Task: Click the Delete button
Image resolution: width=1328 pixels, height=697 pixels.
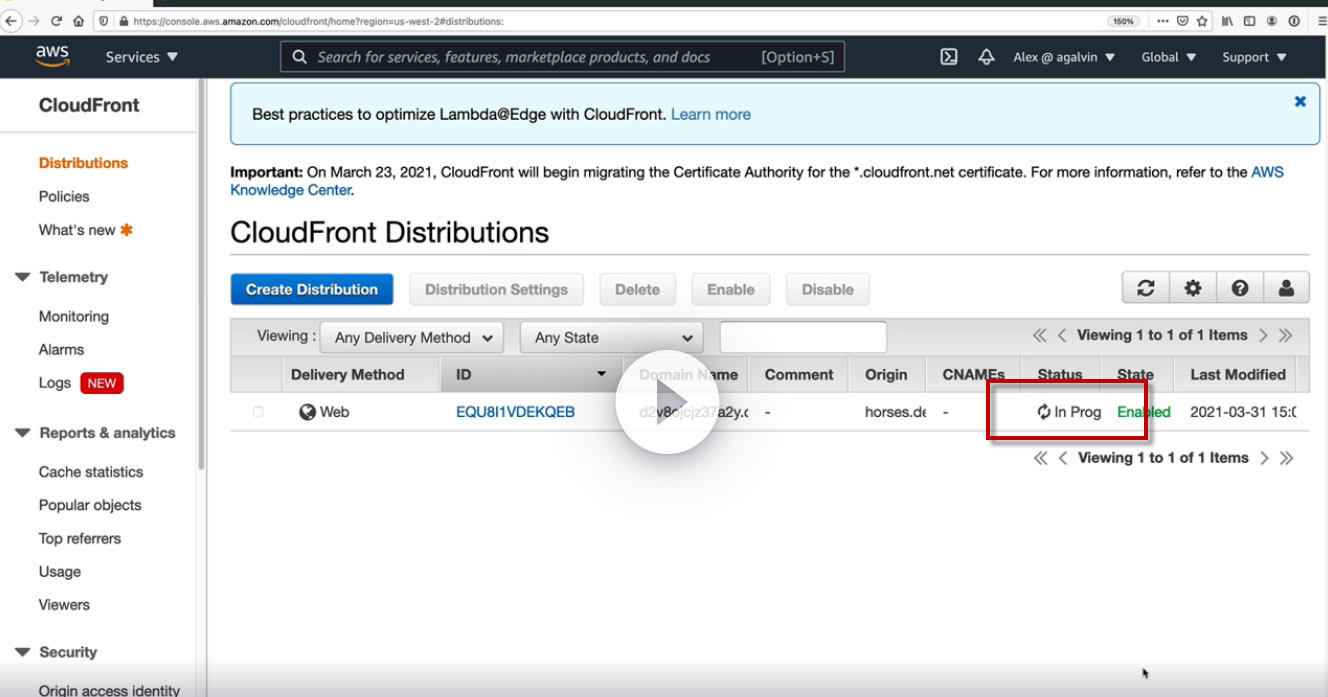Action: (x=637, y=289)
